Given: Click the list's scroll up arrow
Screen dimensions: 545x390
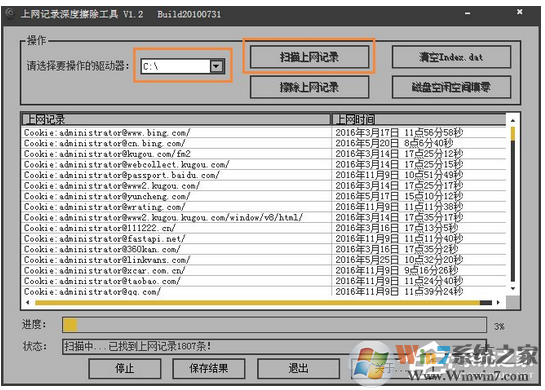Looking at the screenshot, I should (513, 120).
